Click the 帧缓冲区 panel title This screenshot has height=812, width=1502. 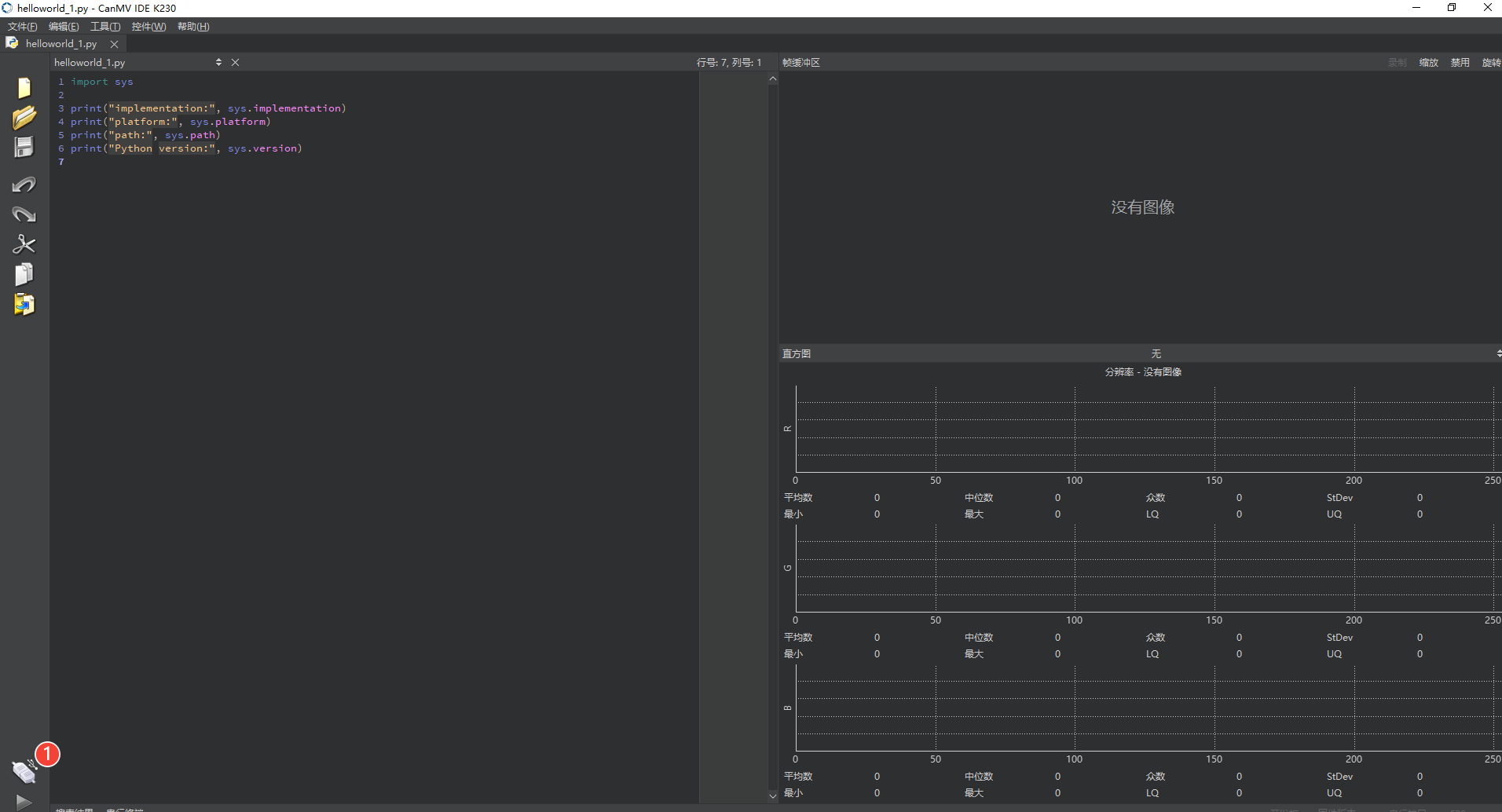(x=801, y=63)
